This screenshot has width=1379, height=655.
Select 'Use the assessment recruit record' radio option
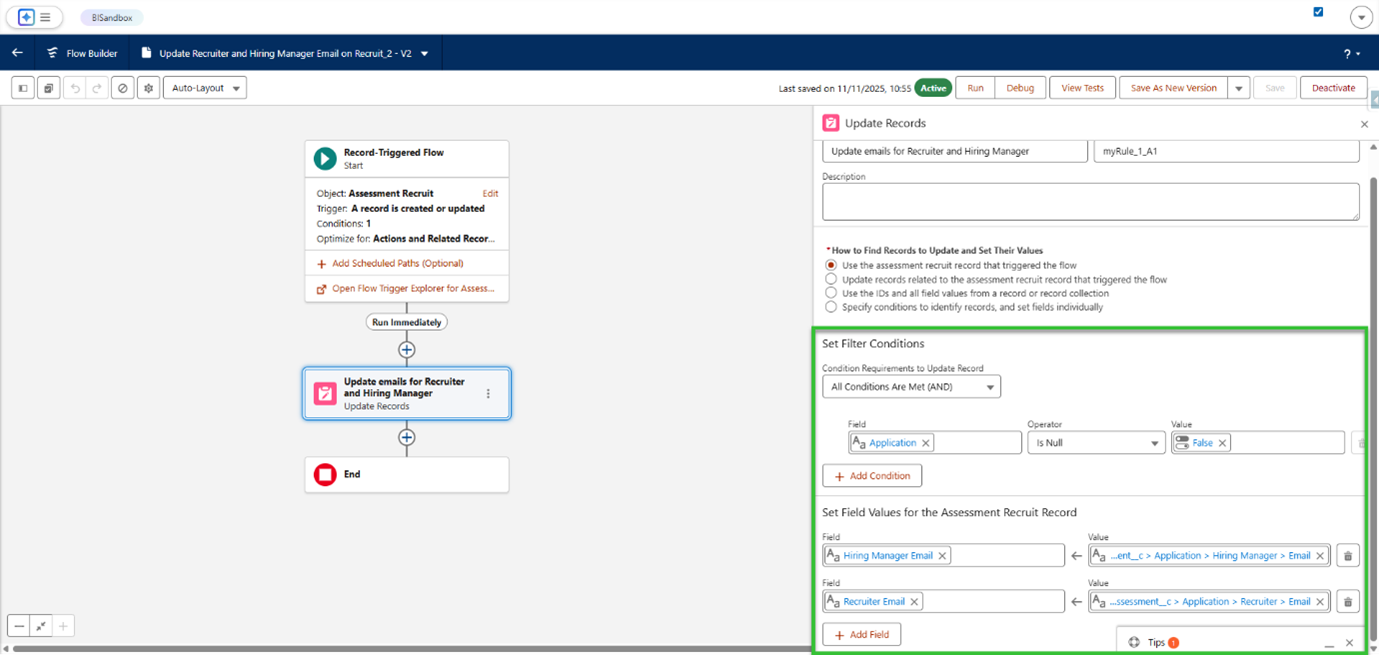831,265
